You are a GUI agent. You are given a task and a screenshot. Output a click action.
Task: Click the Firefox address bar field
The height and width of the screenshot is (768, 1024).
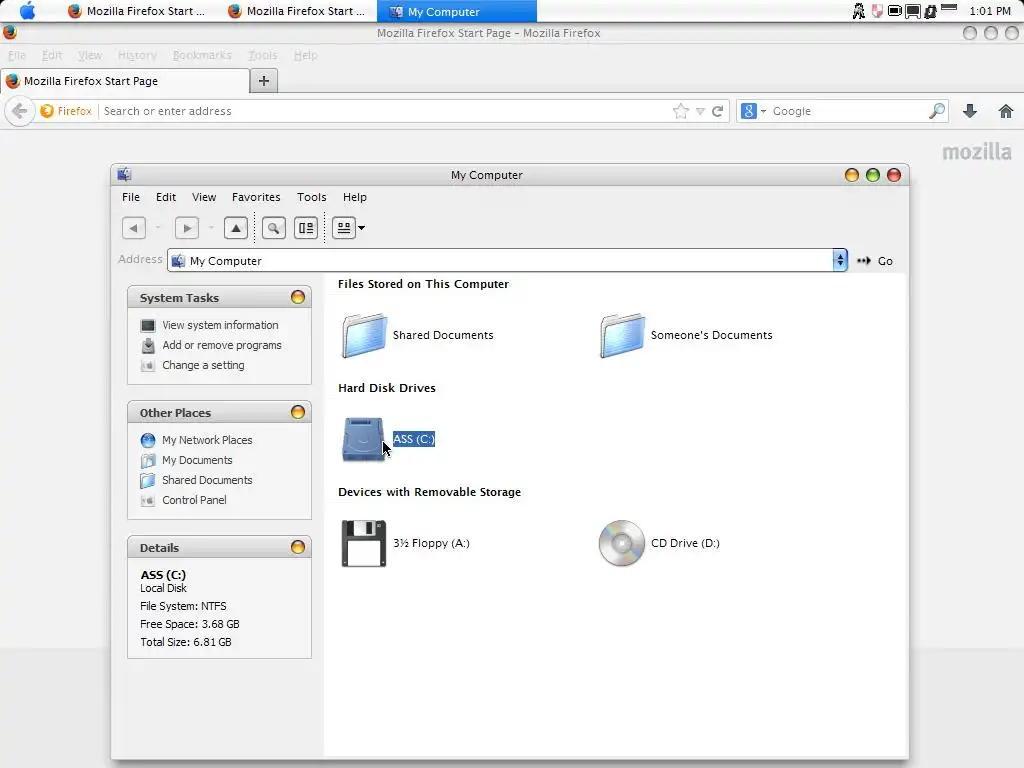(385, 111)
